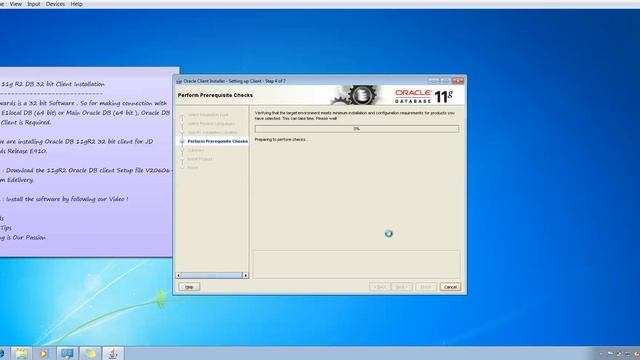
Task: Click the Oracle installer title bar icon
Action: 179,81
